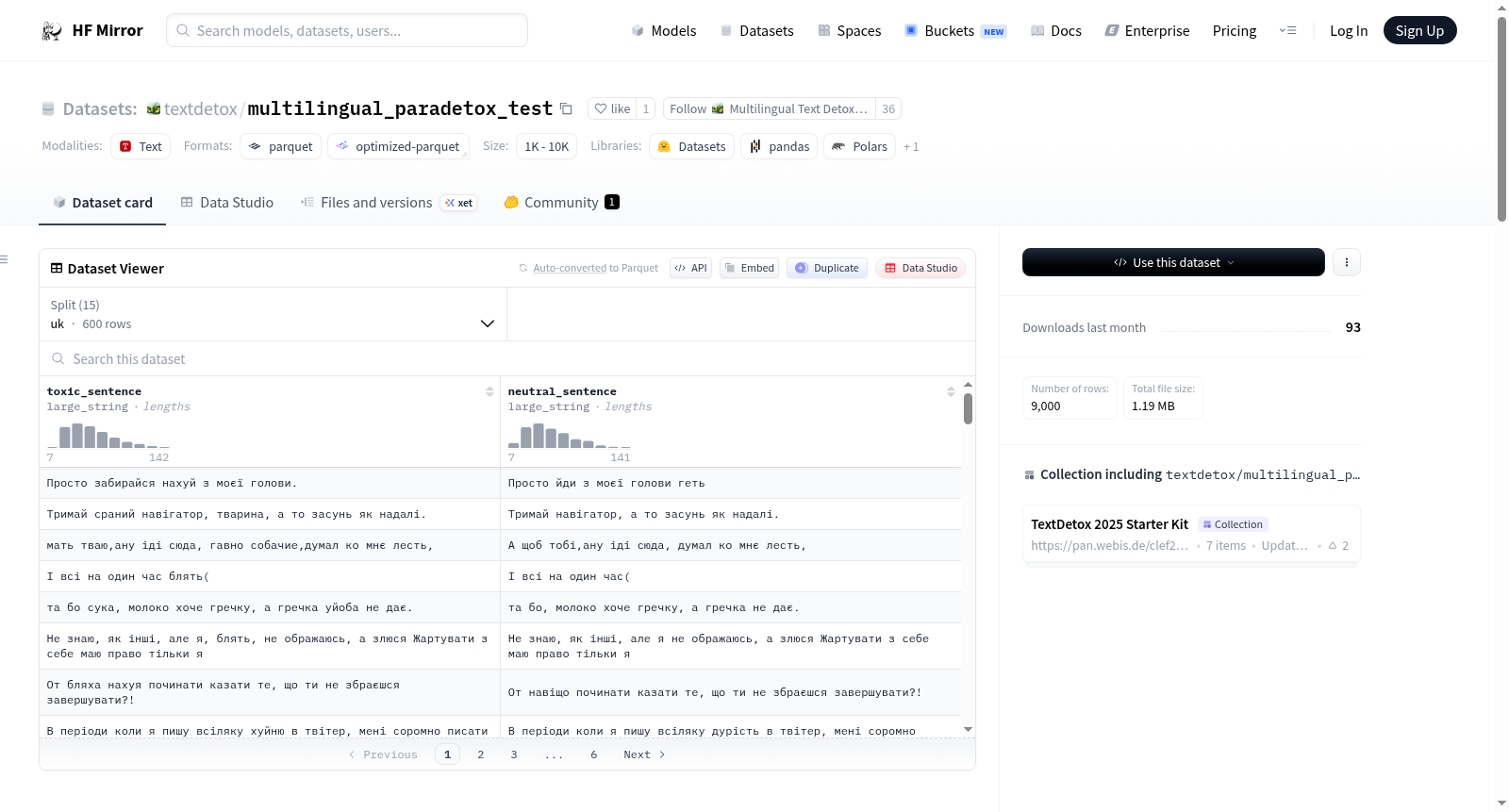Open the Files and versions tab
Image resolution: width=1509 pixels, height=812 pixels.
click(389, 203)
